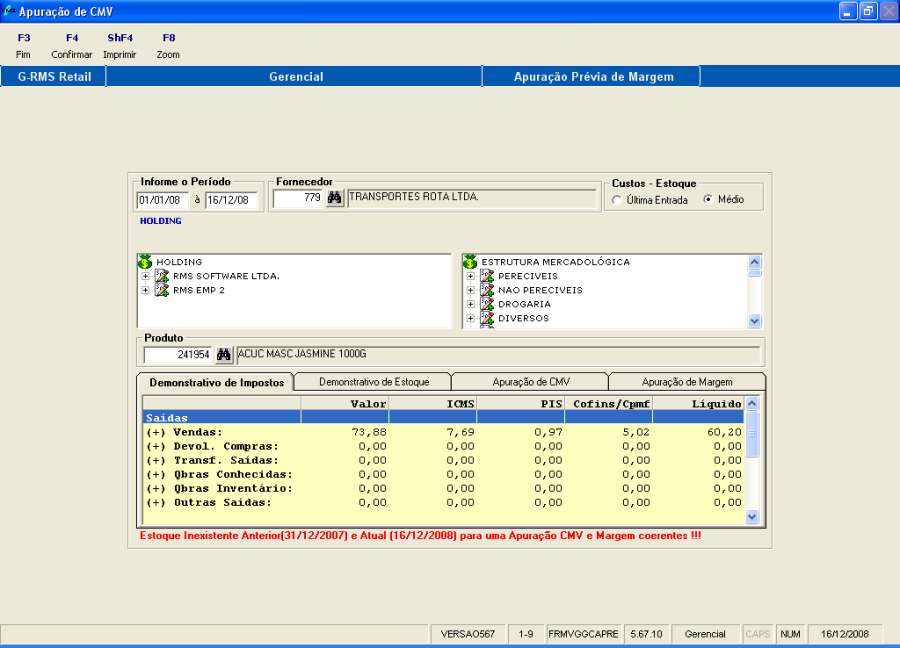Screen dimensions: 900x648
Task: Click the scroll up arrow of the taxes table
Action: 752,403
